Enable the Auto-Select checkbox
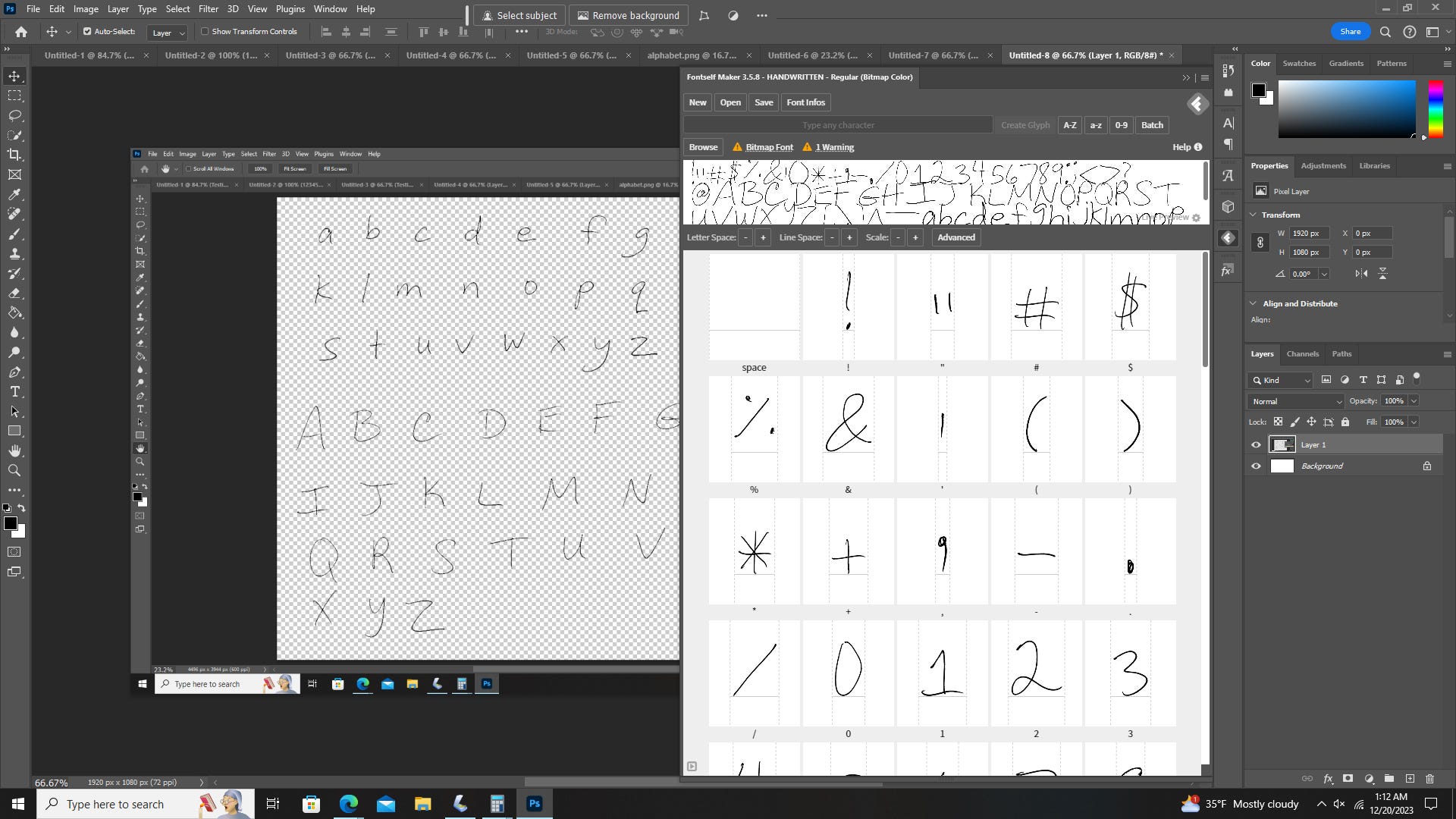1456x819 pixels. coord(86,31)
